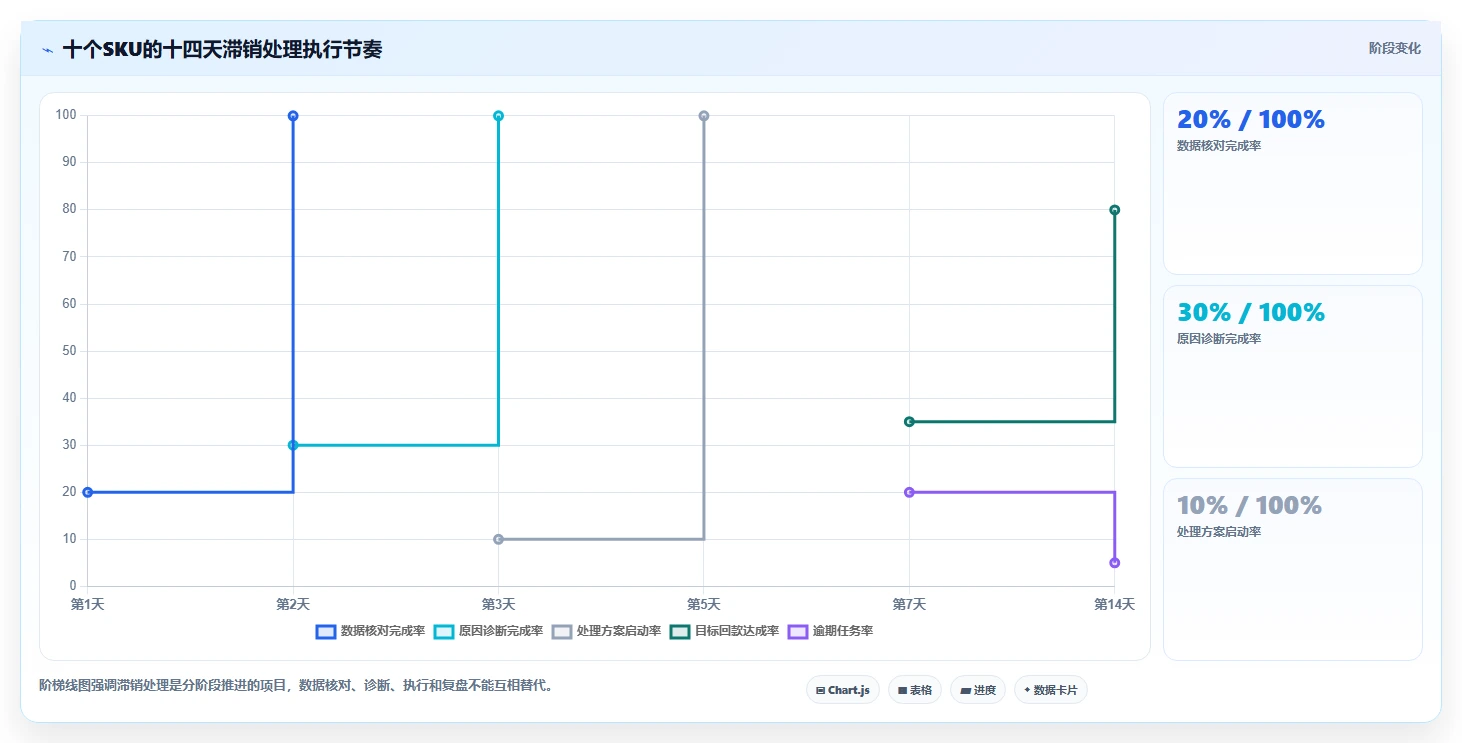1462x743 pixels.
Task: Click the 数据卡片 tag button
Action: tap(1050, 690)
